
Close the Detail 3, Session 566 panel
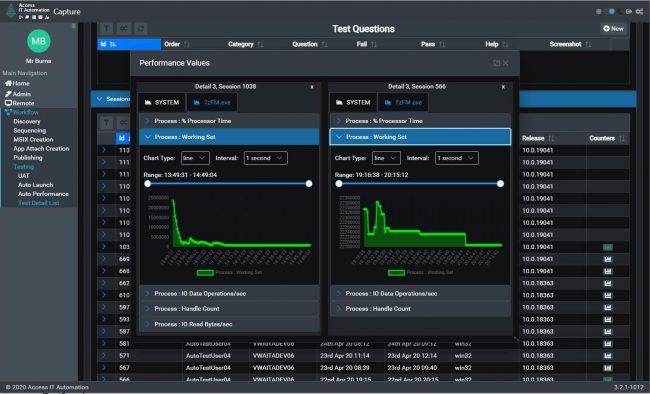[503, 87]
